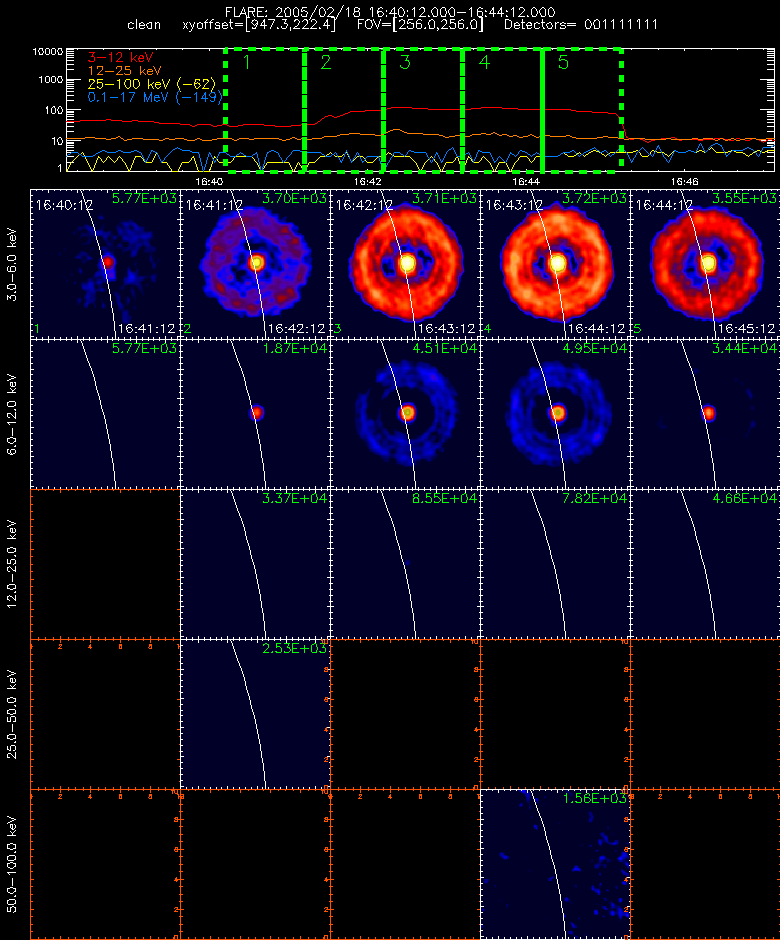Click the peak value '8.55E+04'
Screen dimensions: 780x940
click(x=444, y=499)
